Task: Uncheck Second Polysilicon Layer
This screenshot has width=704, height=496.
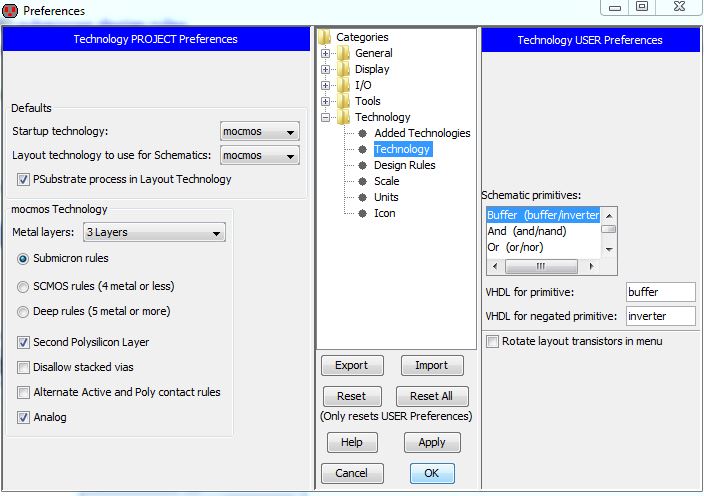Action: (x=23, y=342)
